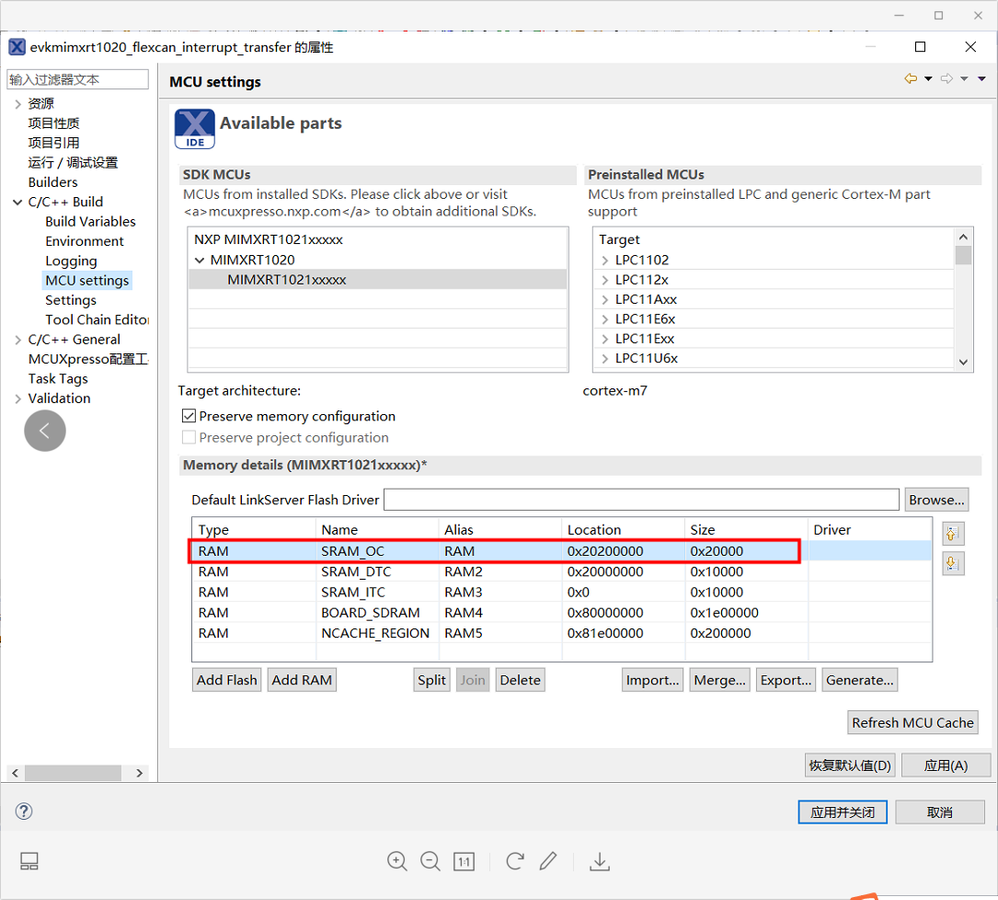Click the filter text input field

[x=77, y=80]
